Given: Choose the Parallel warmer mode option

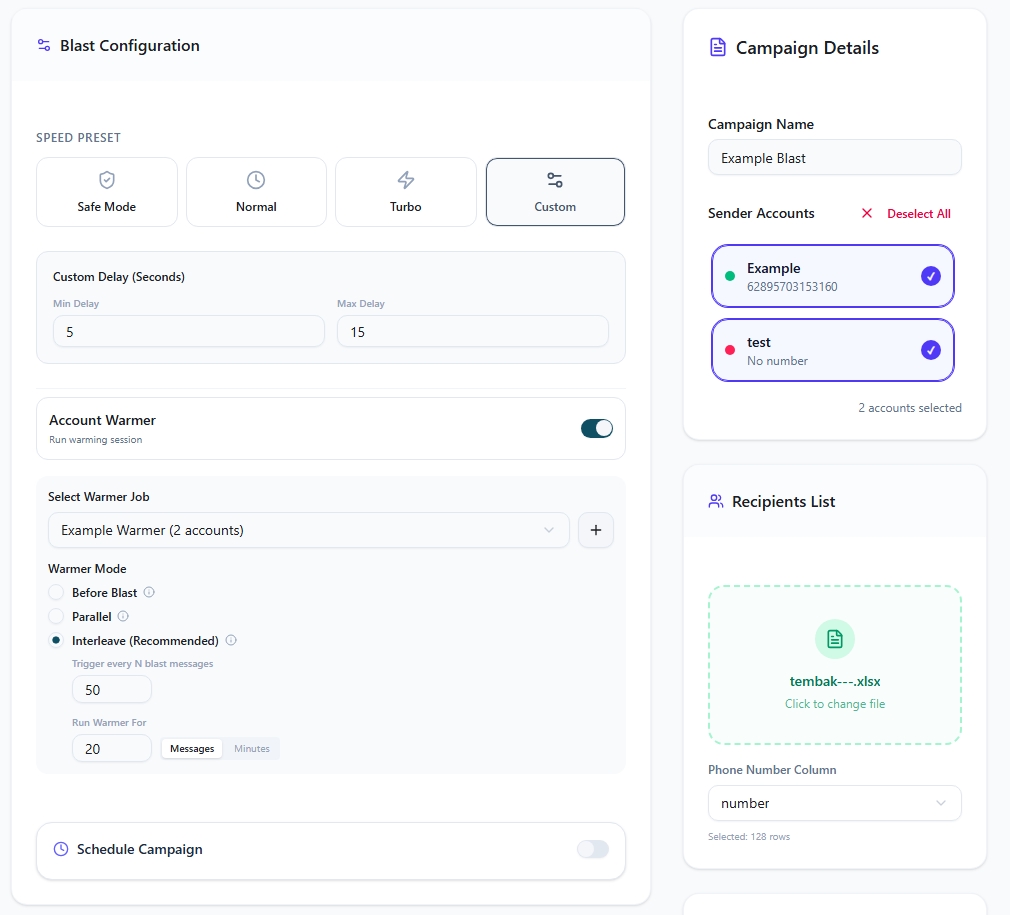Looking at the screenshot, I should (x=57, y=617).
